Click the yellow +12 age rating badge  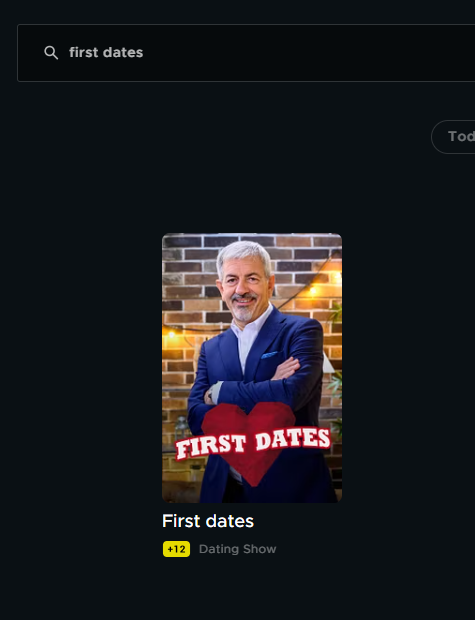pos(176,549)
